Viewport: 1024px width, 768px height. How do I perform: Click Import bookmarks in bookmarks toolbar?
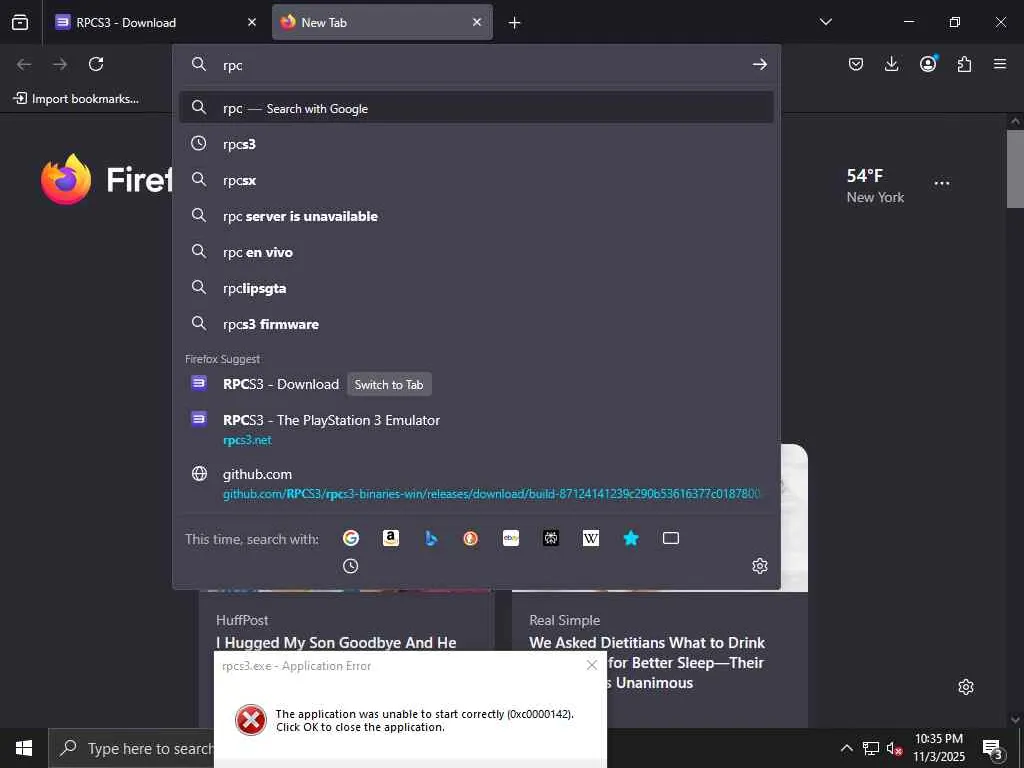(76, 99)
